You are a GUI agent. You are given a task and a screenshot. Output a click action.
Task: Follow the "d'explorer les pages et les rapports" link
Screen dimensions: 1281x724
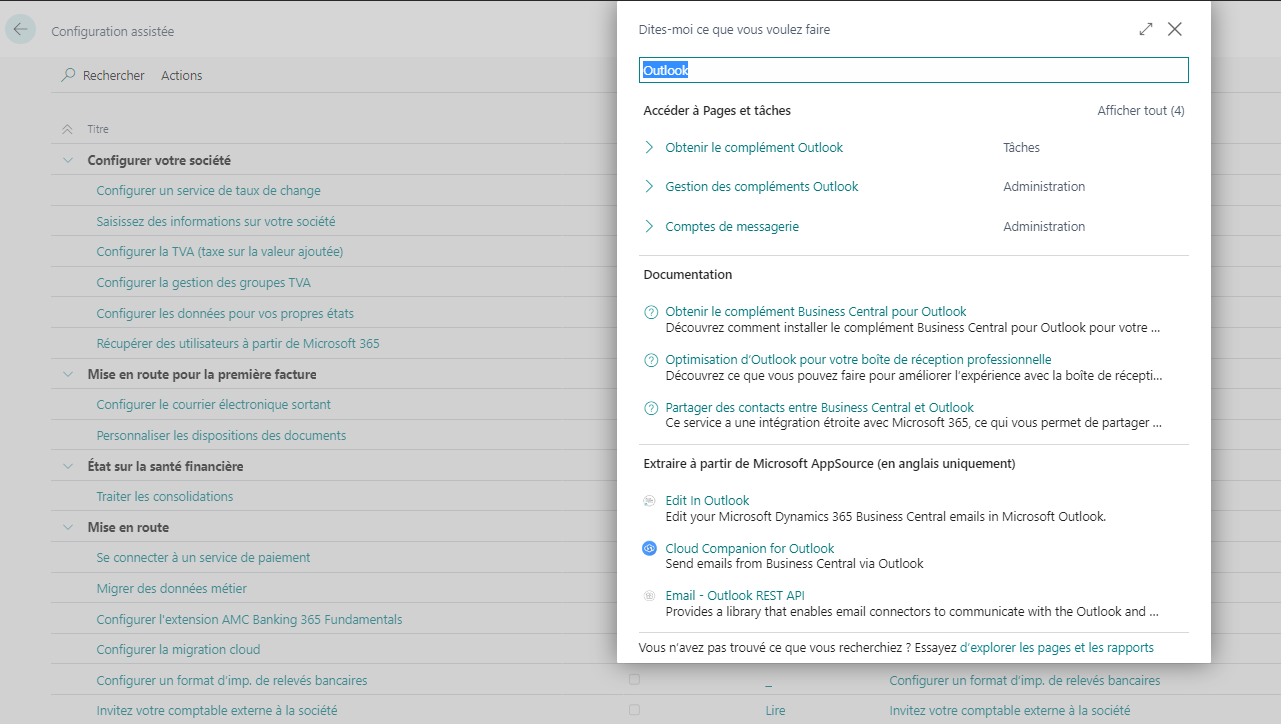coord(1057,647)
